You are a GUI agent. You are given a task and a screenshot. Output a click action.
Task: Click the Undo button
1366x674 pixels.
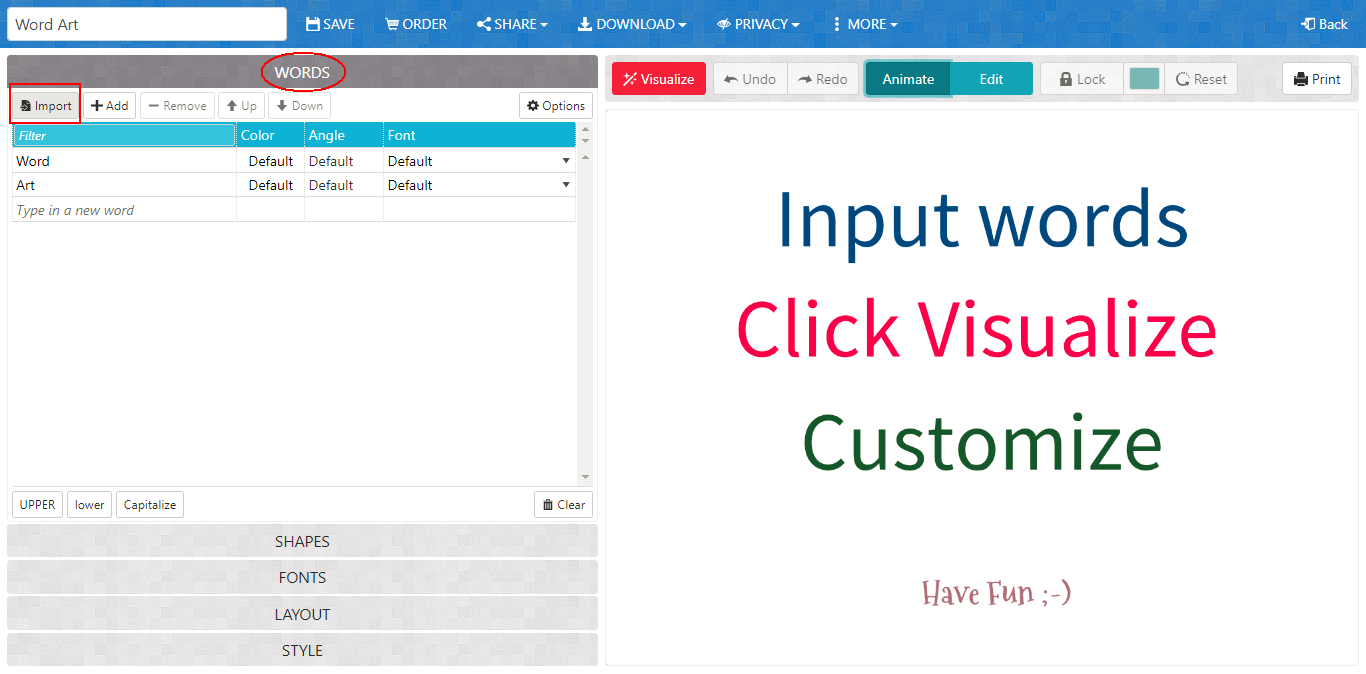point(750,79)
